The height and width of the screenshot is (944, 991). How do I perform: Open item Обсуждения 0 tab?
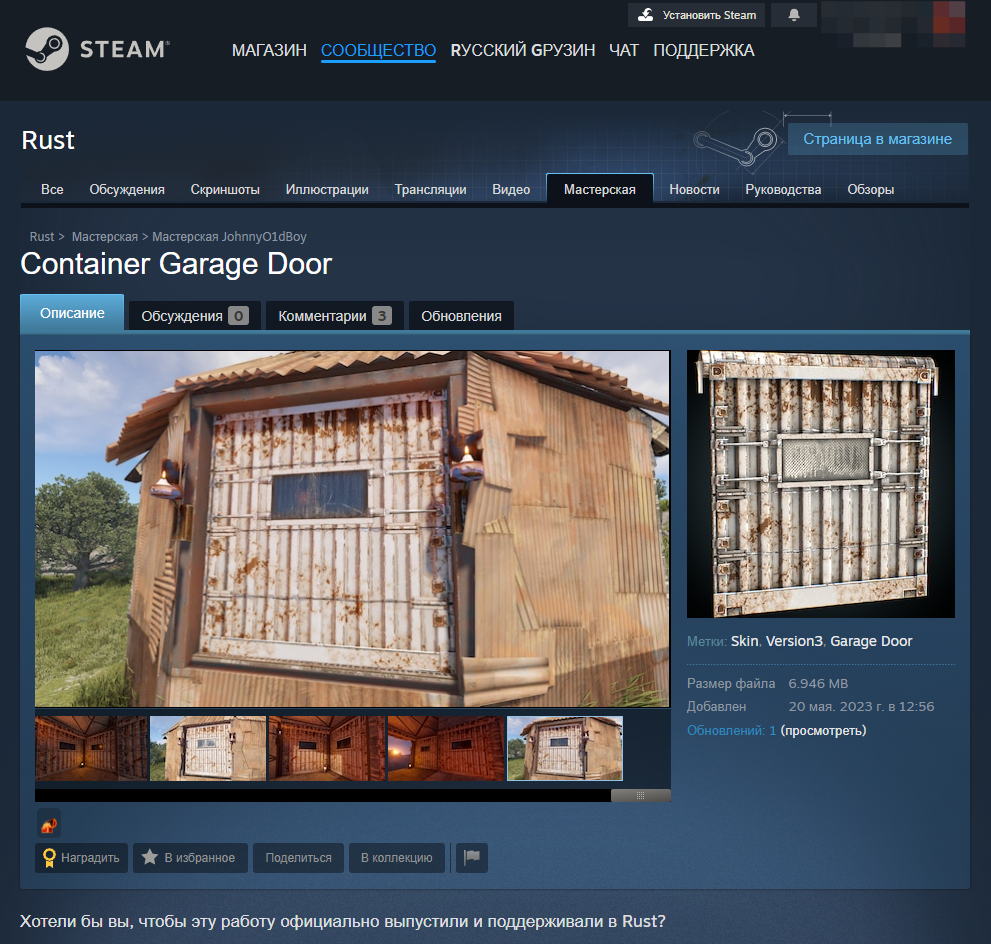coord(195,315)
